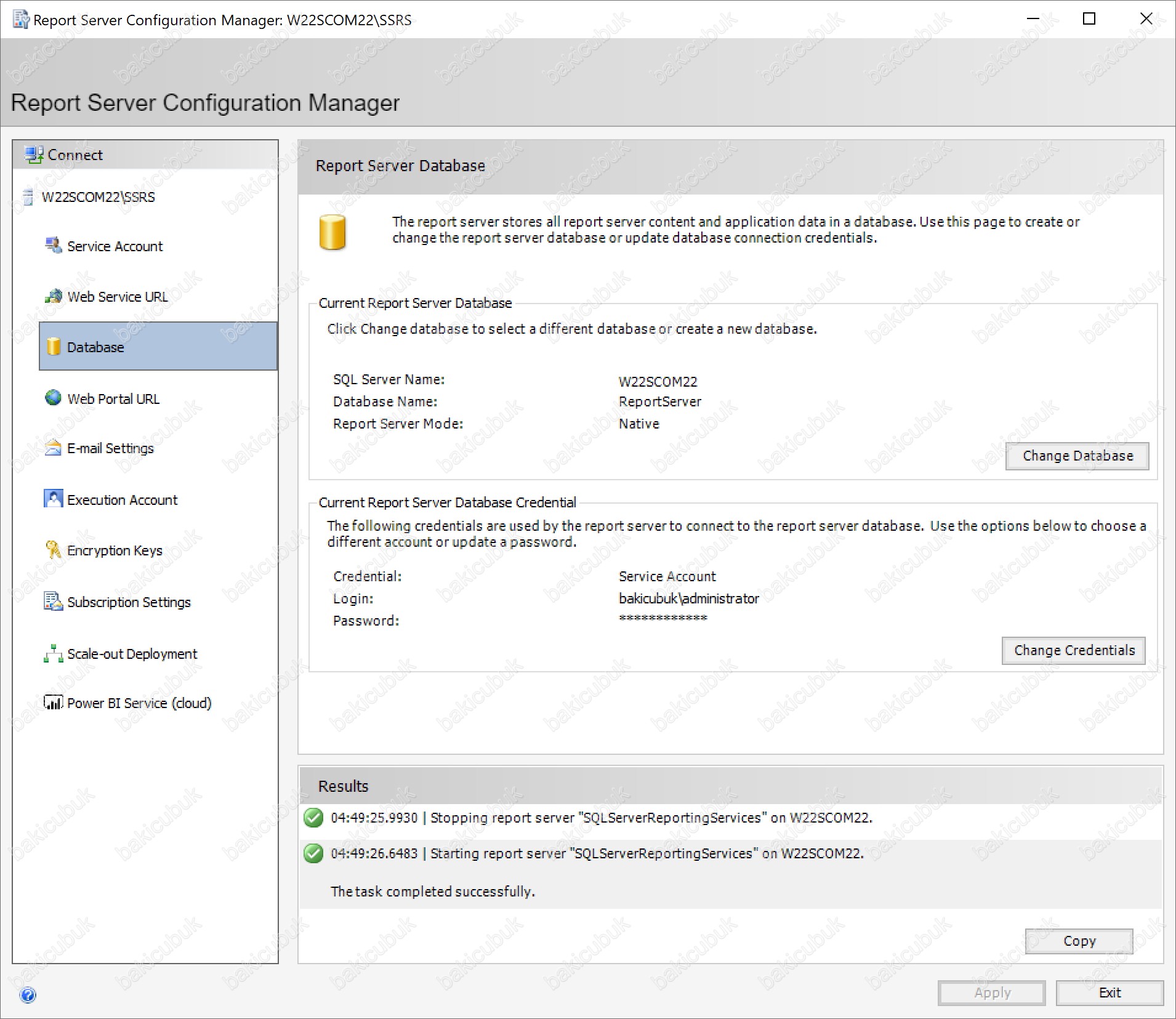Click the Login value bakicubuk\administrator
The width and height of the screenshot is (1176, 1019).
(689, 599)
